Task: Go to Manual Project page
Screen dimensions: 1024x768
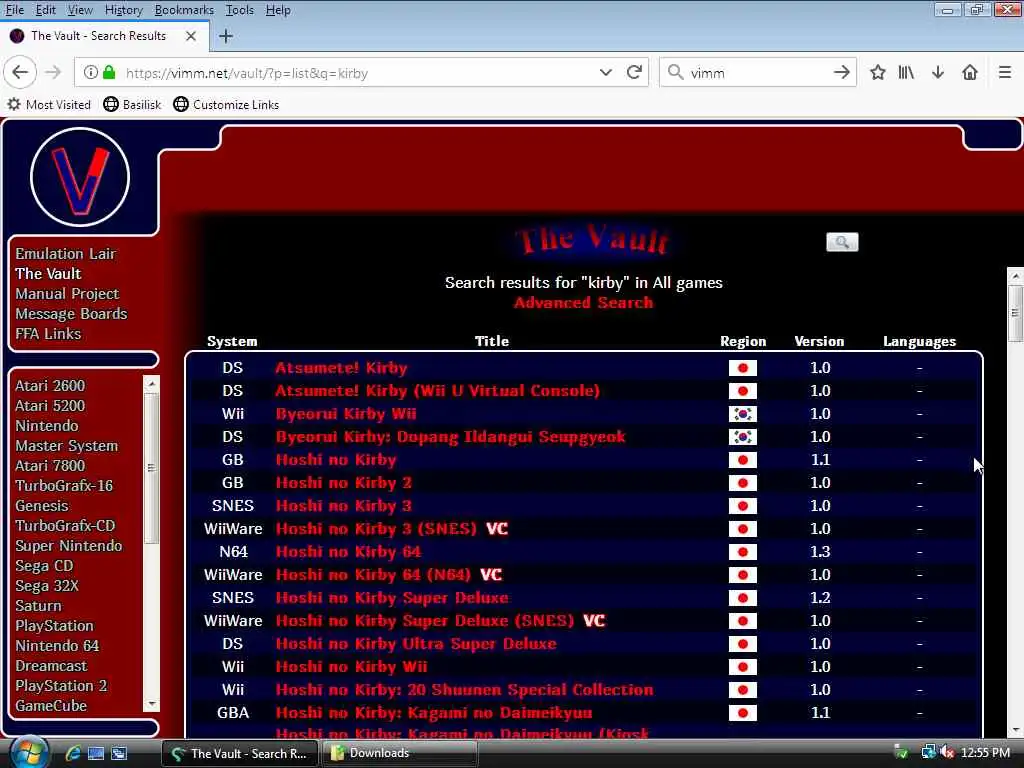Action: pos(67,294)
